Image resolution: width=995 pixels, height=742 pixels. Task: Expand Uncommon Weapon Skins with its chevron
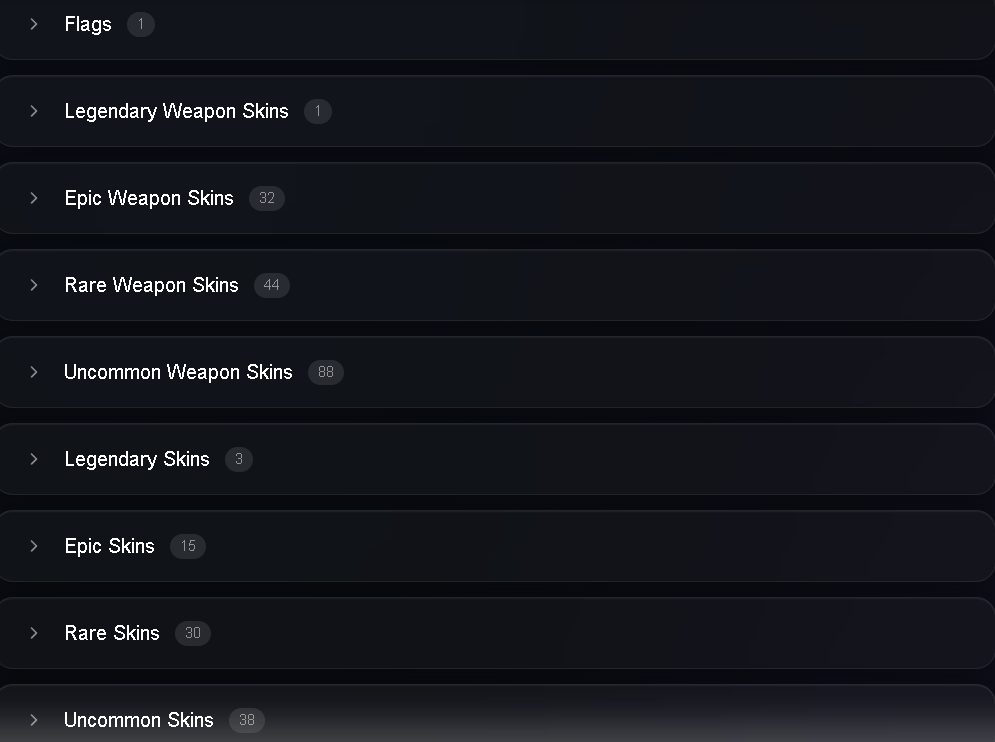(34, 372)
